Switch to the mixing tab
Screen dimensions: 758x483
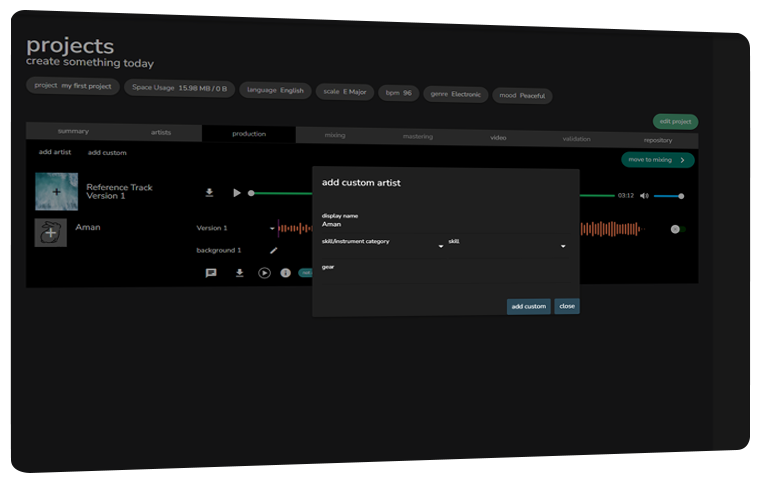coord(335,135)
